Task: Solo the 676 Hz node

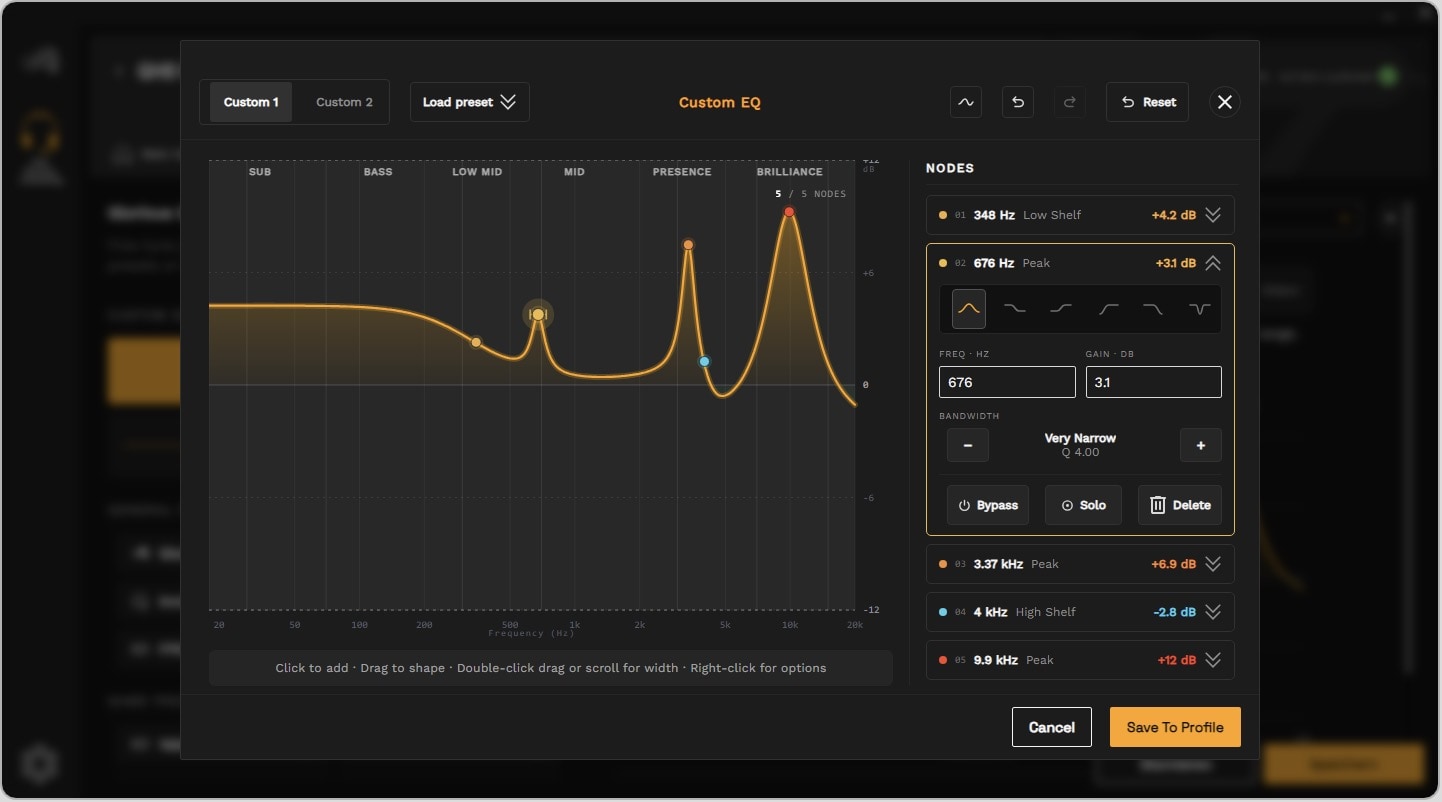Action: coord(1083,505)
